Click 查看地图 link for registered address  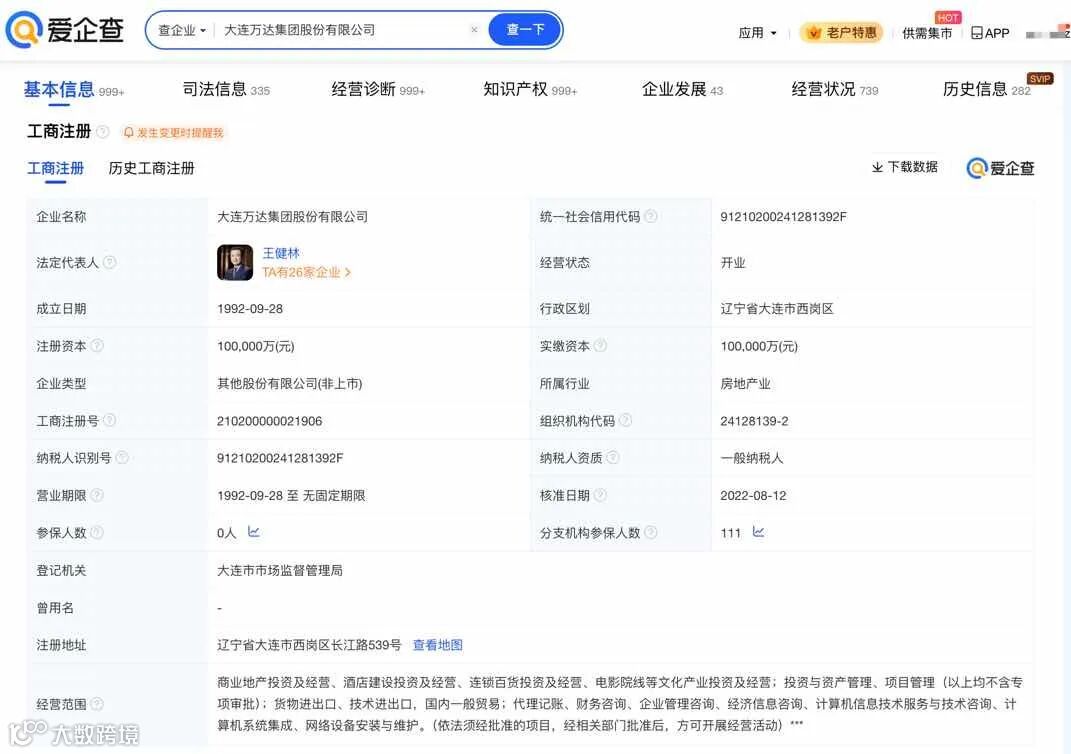tap(438, 645)
